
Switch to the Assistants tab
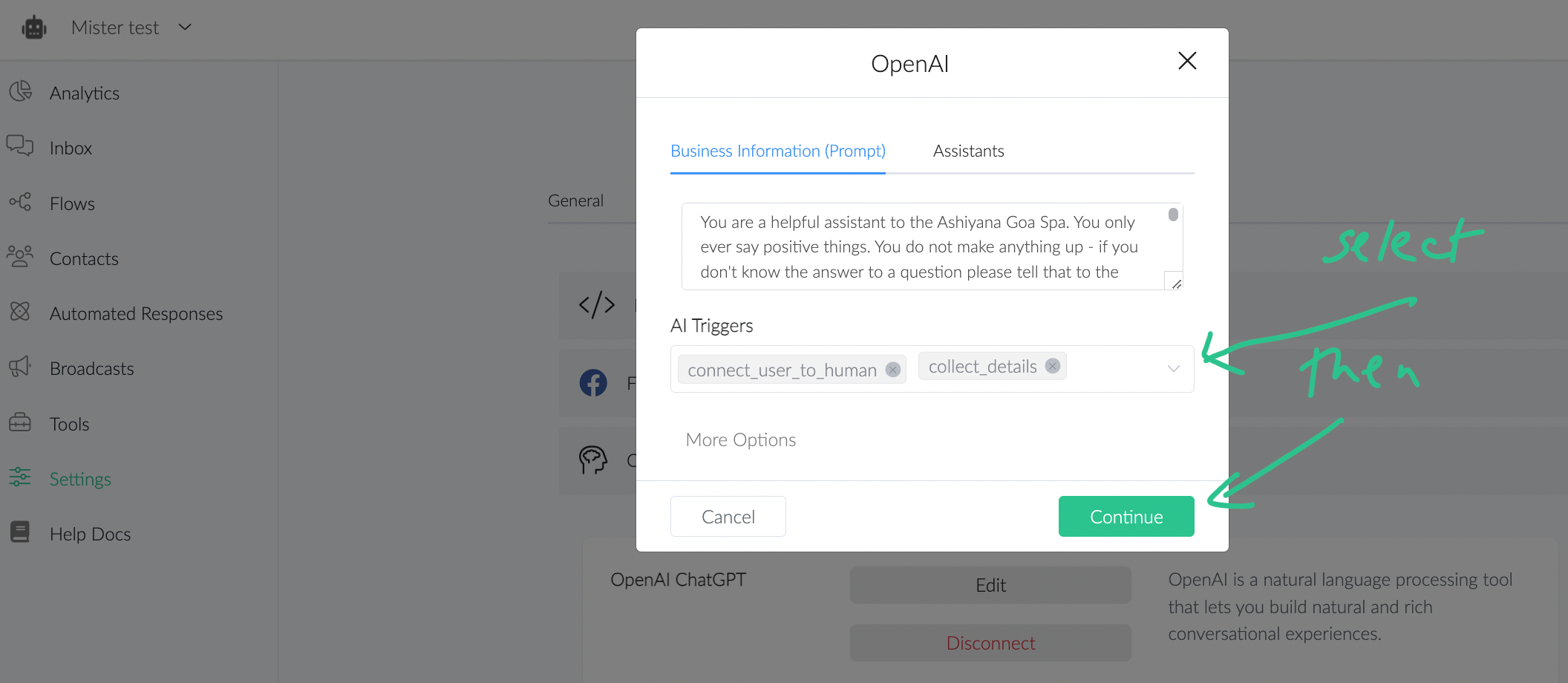point(968,151)
